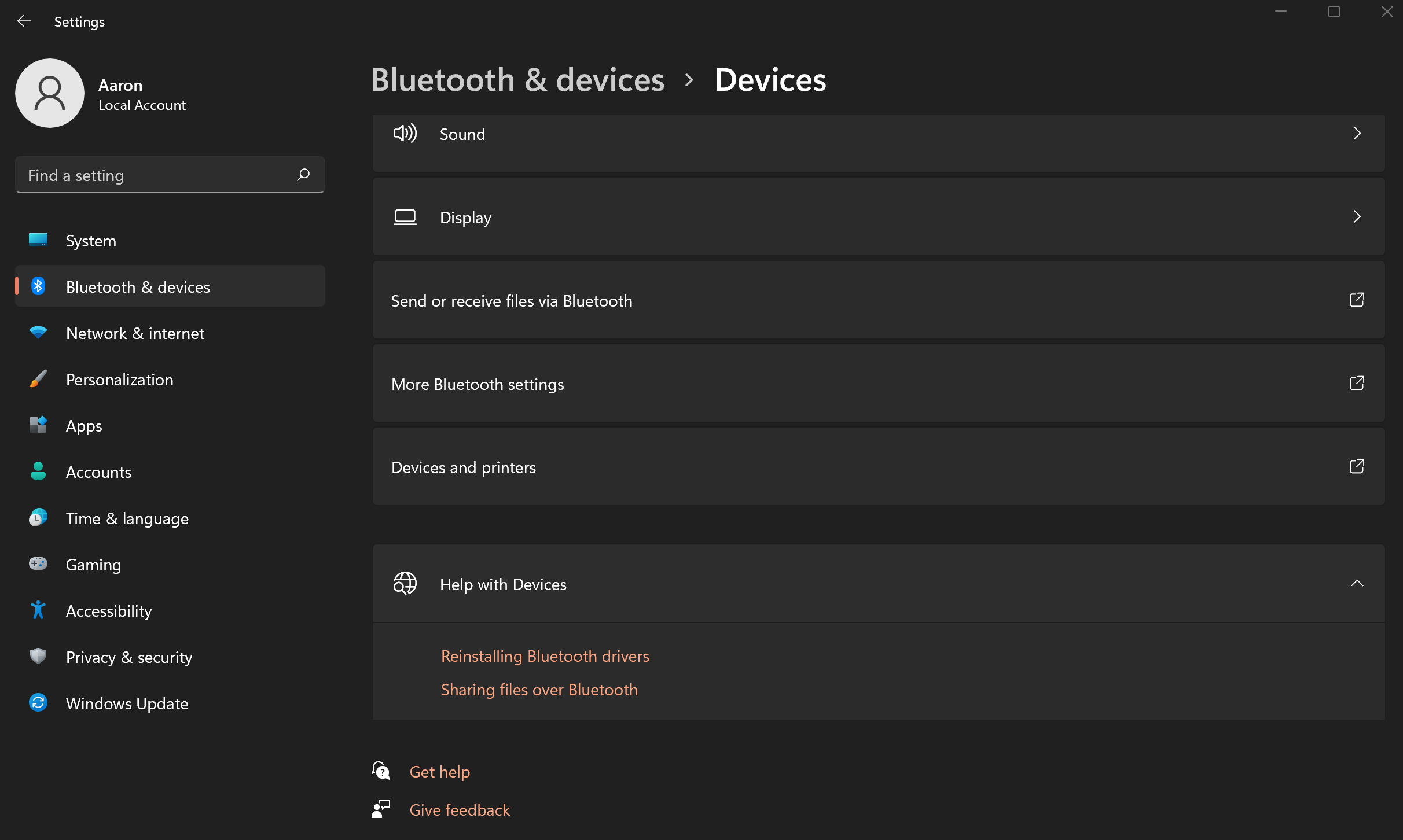Click the Personalization paintbrush icon
This screenshot has height=840, width=1403.
[38, 379]
